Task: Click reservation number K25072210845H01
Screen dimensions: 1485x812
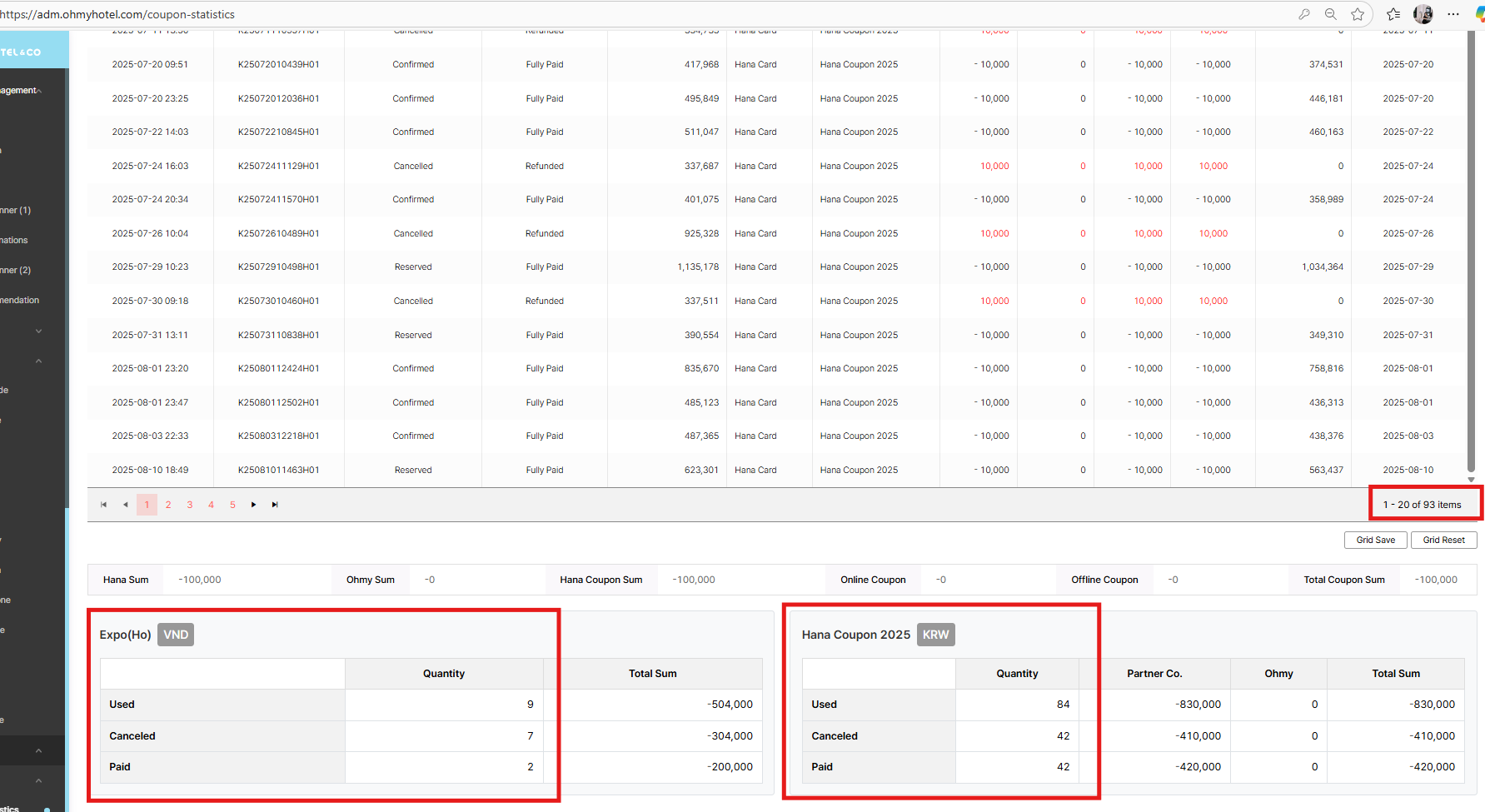Action: [x=279, y=132]
